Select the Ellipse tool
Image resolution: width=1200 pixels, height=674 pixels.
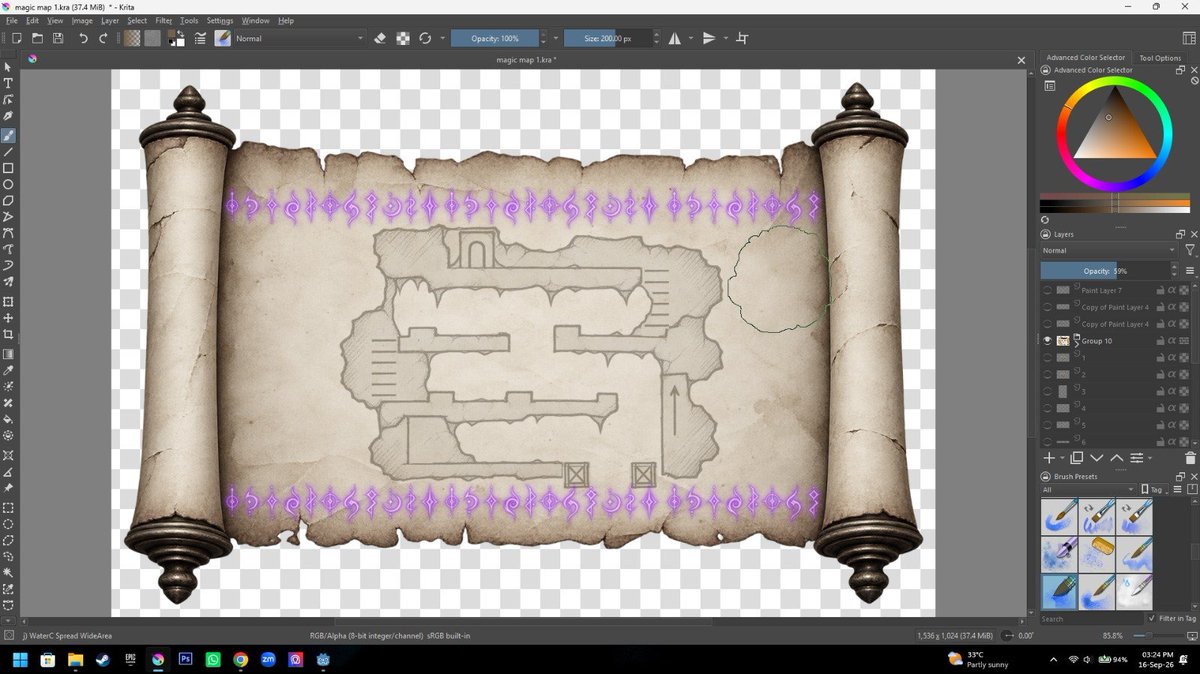pos(8,184)
